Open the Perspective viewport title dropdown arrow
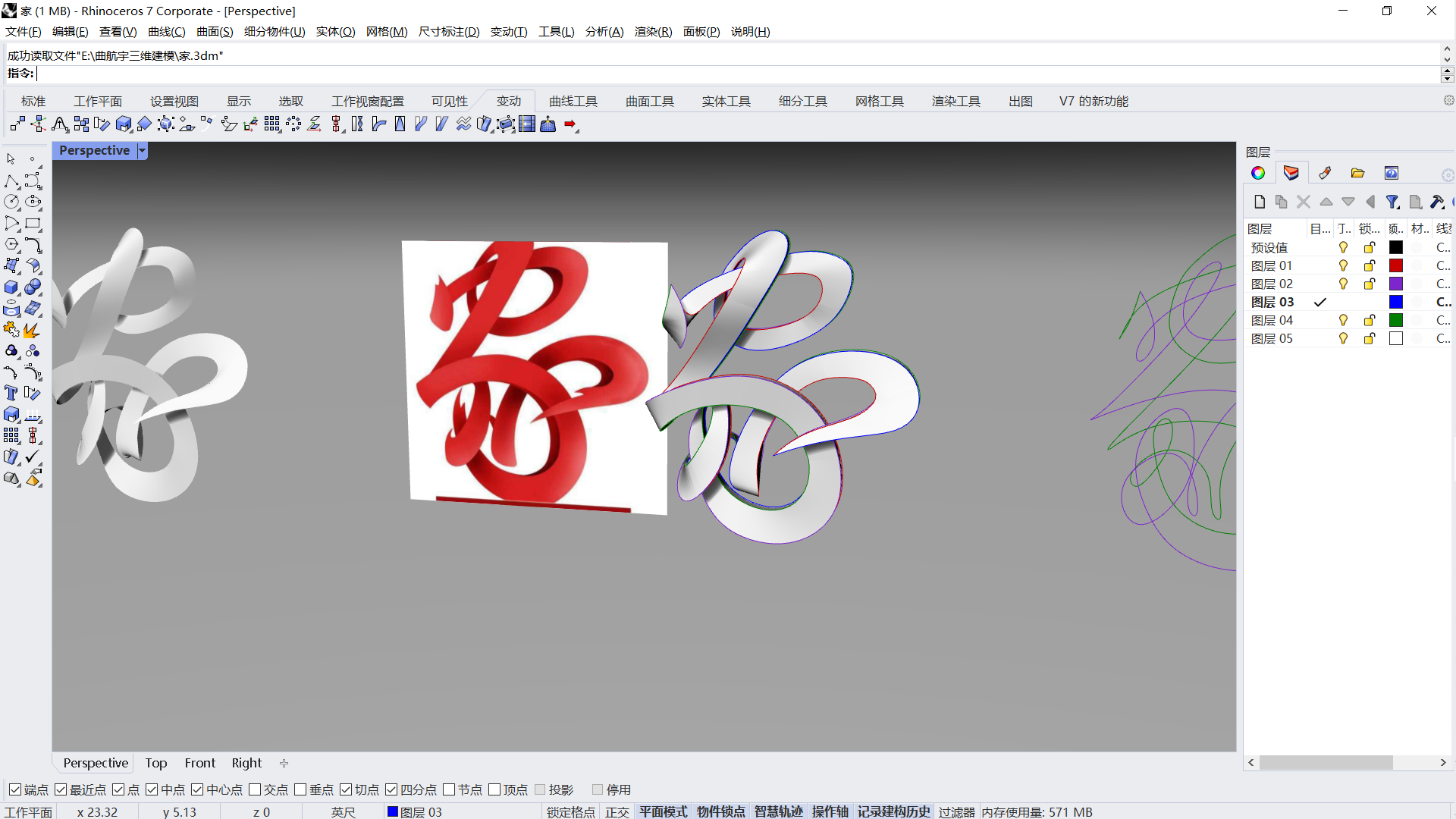 [142, 150]
